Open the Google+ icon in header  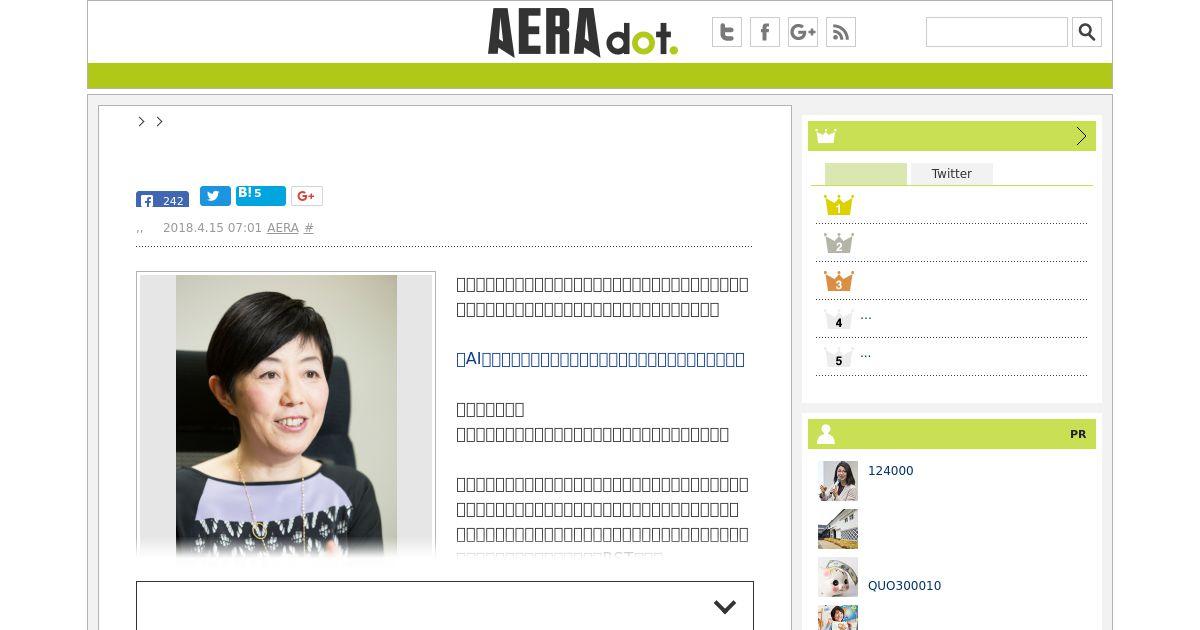click(803, 32)
